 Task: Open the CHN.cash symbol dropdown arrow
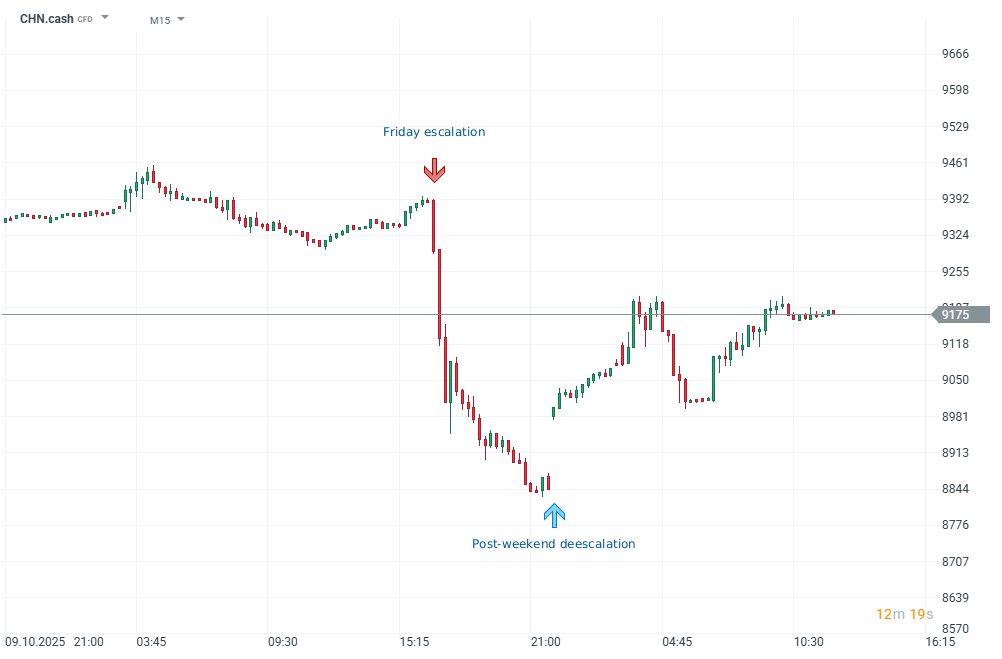click(105, 18)
